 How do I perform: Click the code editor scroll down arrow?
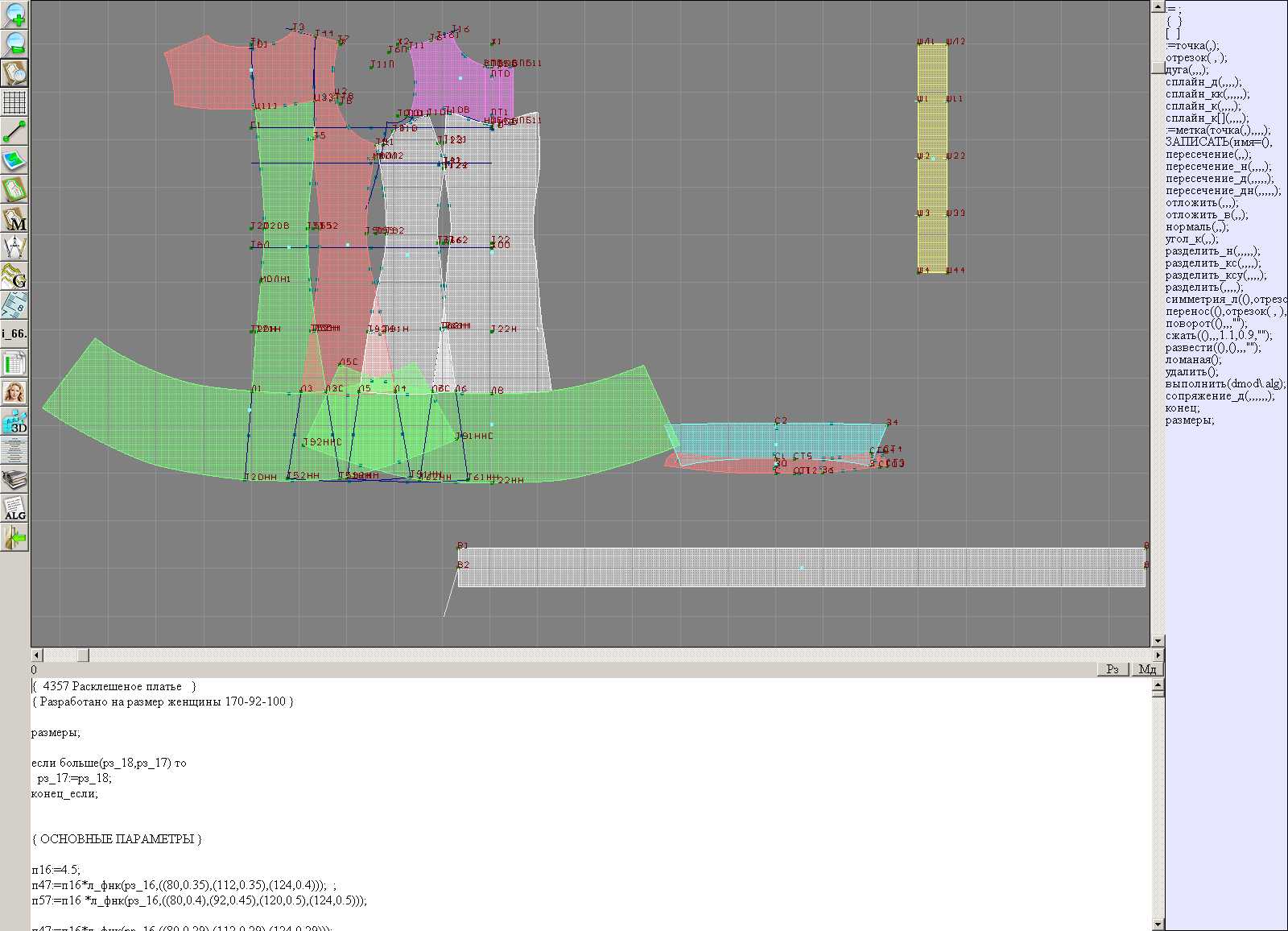tap(1158, 924)
